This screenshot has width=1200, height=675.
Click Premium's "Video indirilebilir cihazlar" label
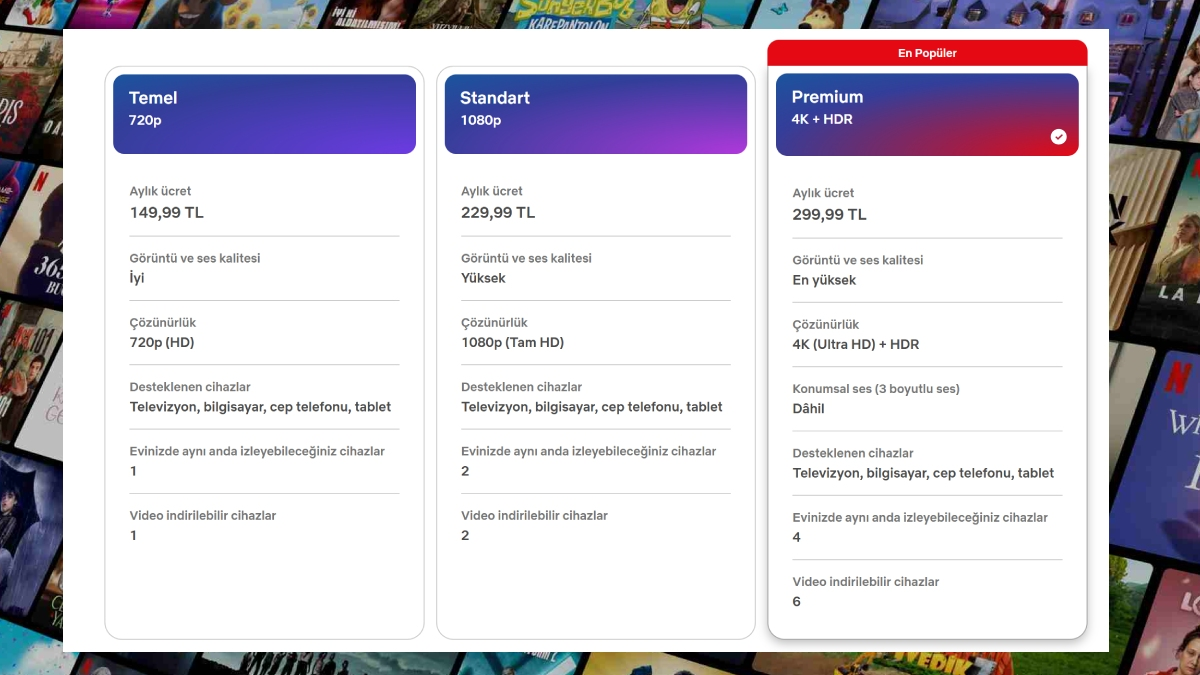click(x=865, y=582)
